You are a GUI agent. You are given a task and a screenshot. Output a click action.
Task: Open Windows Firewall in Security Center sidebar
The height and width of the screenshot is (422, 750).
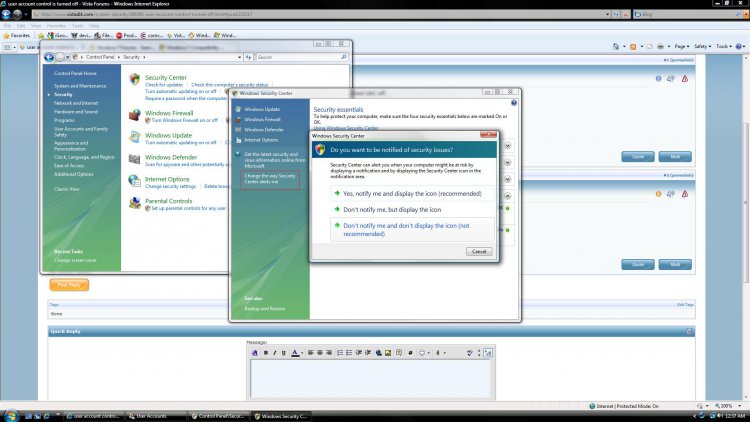click(262, 120)
